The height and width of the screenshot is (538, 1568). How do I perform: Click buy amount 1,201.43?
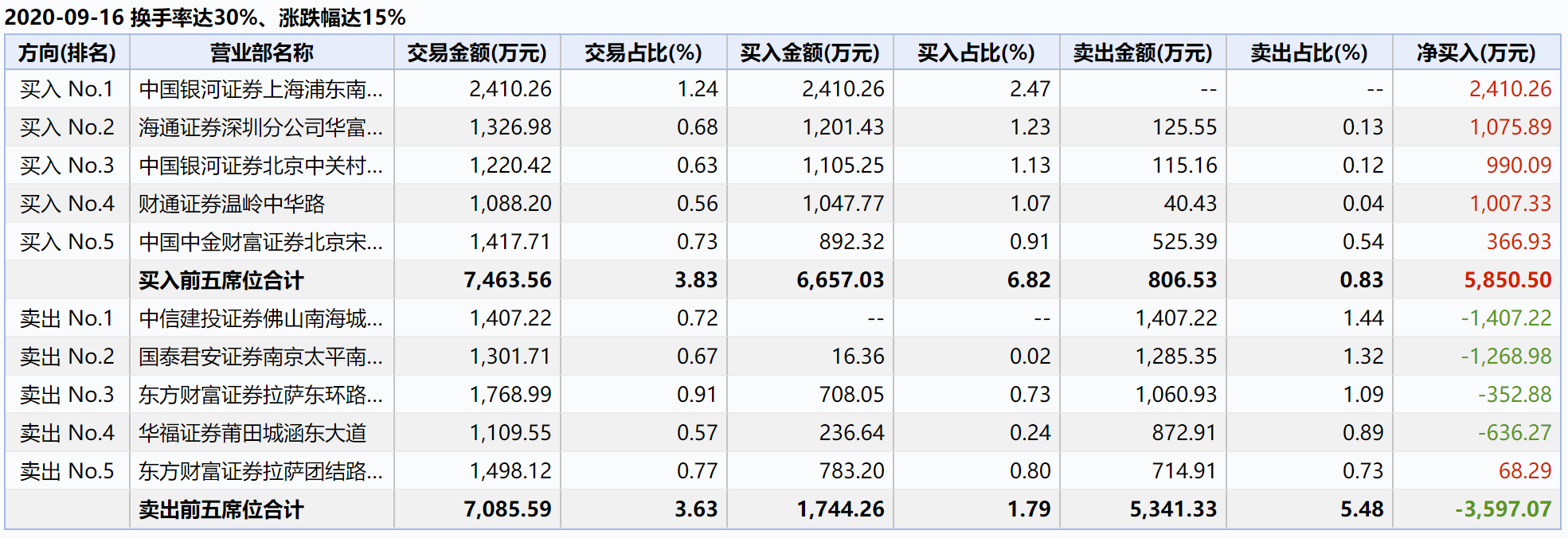coord(843,127)
